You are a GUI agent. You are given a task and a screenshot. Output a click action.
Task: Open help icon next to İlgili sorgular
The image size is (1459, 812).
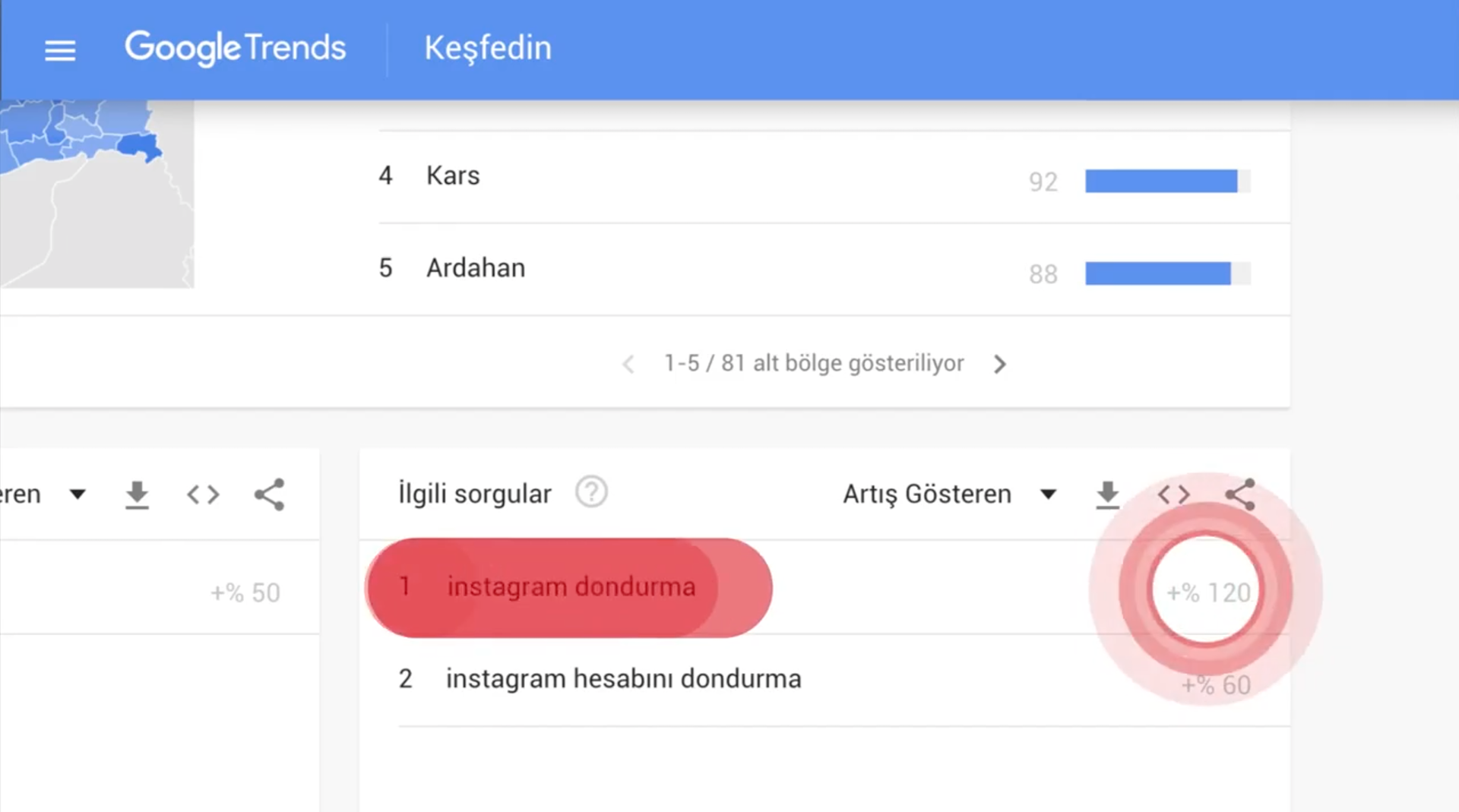click(591, 492)
